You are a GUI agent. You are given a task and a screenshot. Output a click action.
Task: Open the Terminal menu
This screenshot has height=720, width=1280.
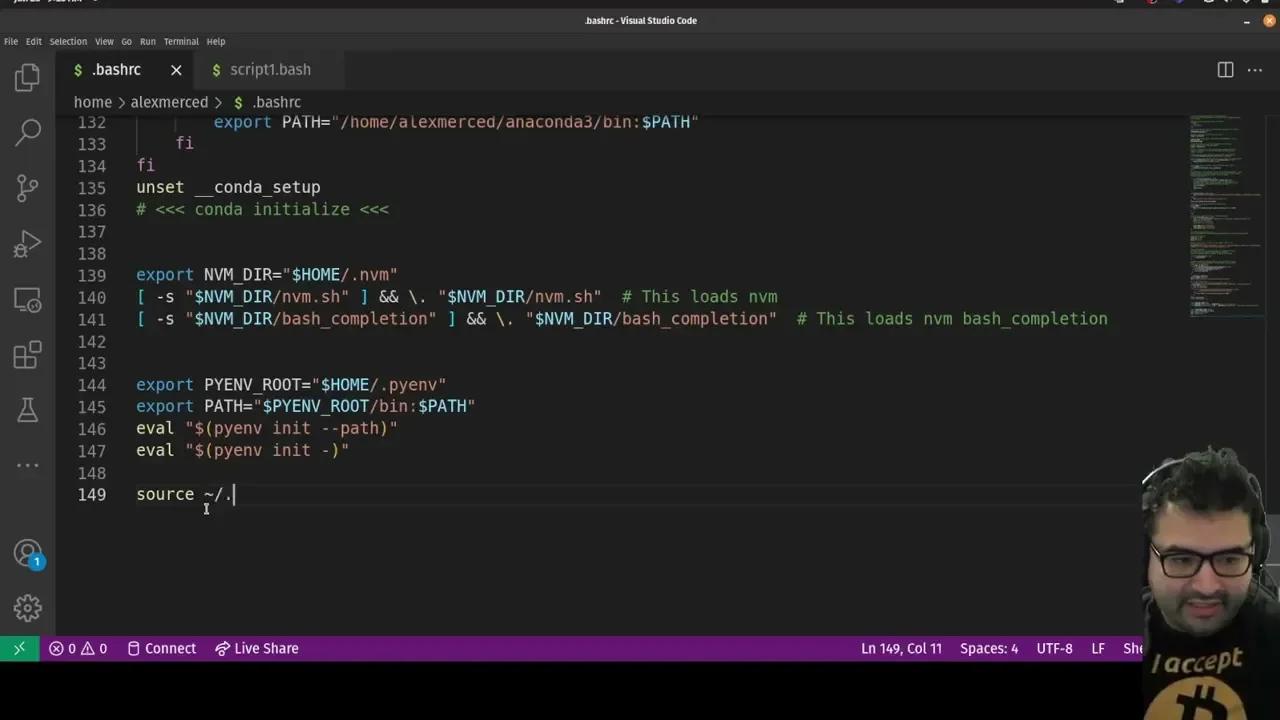(181, 41)
